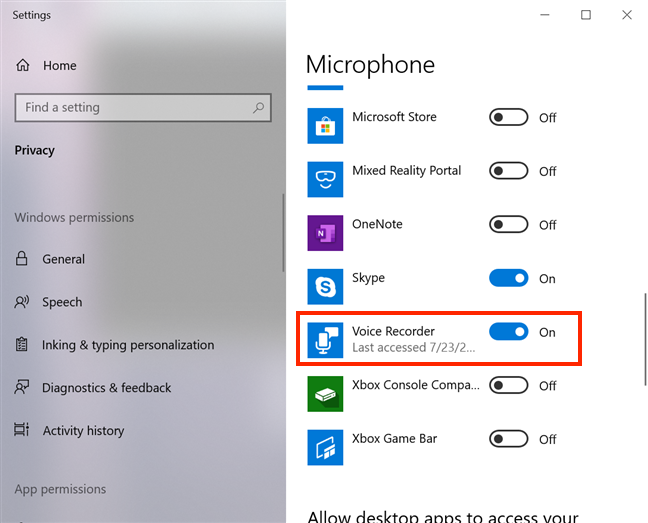Image resolution: width=648 pixels, height=523 pixels.
Task: Click the Microsoft Store label
Action: (x=394, y=117)
